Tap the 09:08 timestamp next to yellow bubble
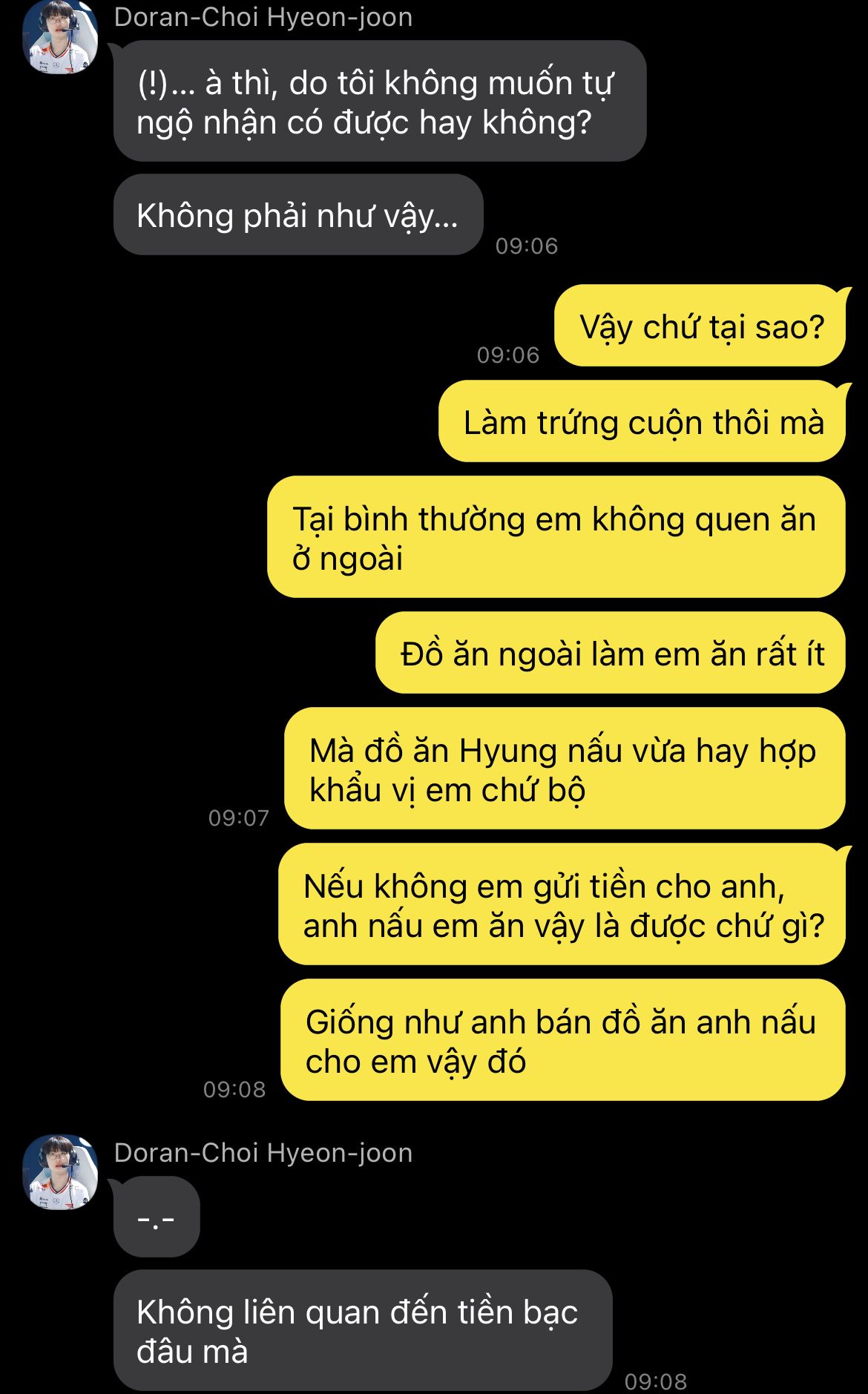 (x=234, y=1089)
